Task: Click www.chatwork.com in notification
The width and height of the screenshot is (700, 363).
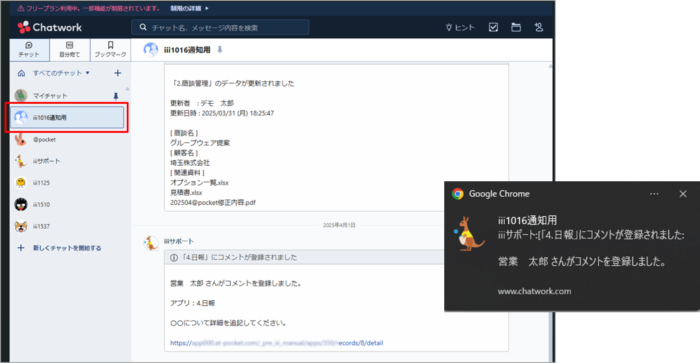Action: point(534,291)
